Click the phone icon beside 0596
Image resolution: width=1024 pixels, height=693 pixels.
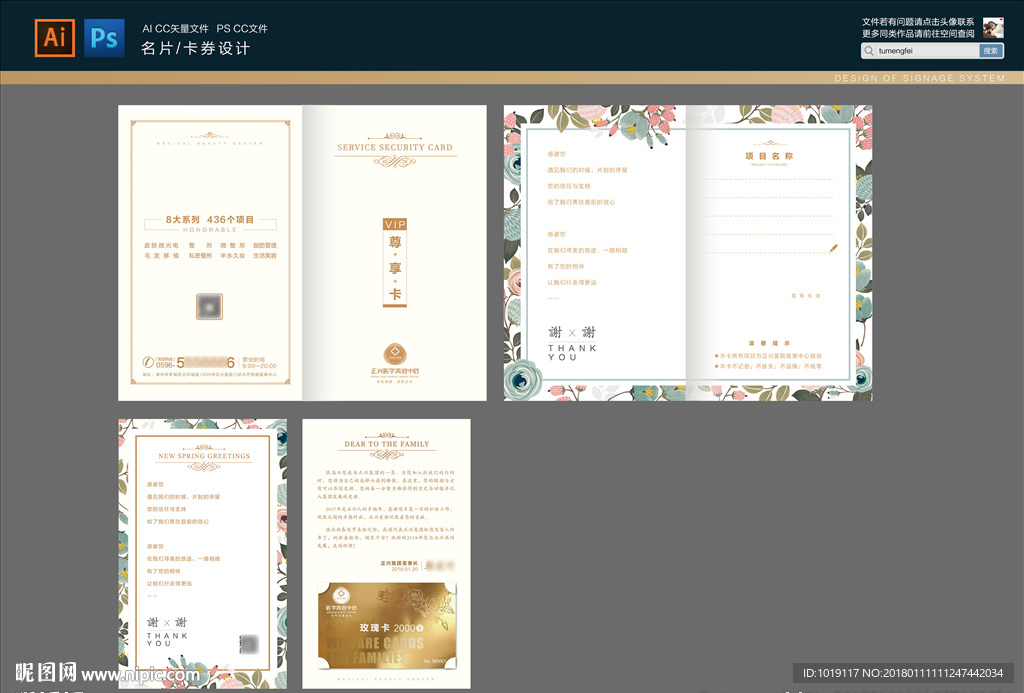(148, 362)
